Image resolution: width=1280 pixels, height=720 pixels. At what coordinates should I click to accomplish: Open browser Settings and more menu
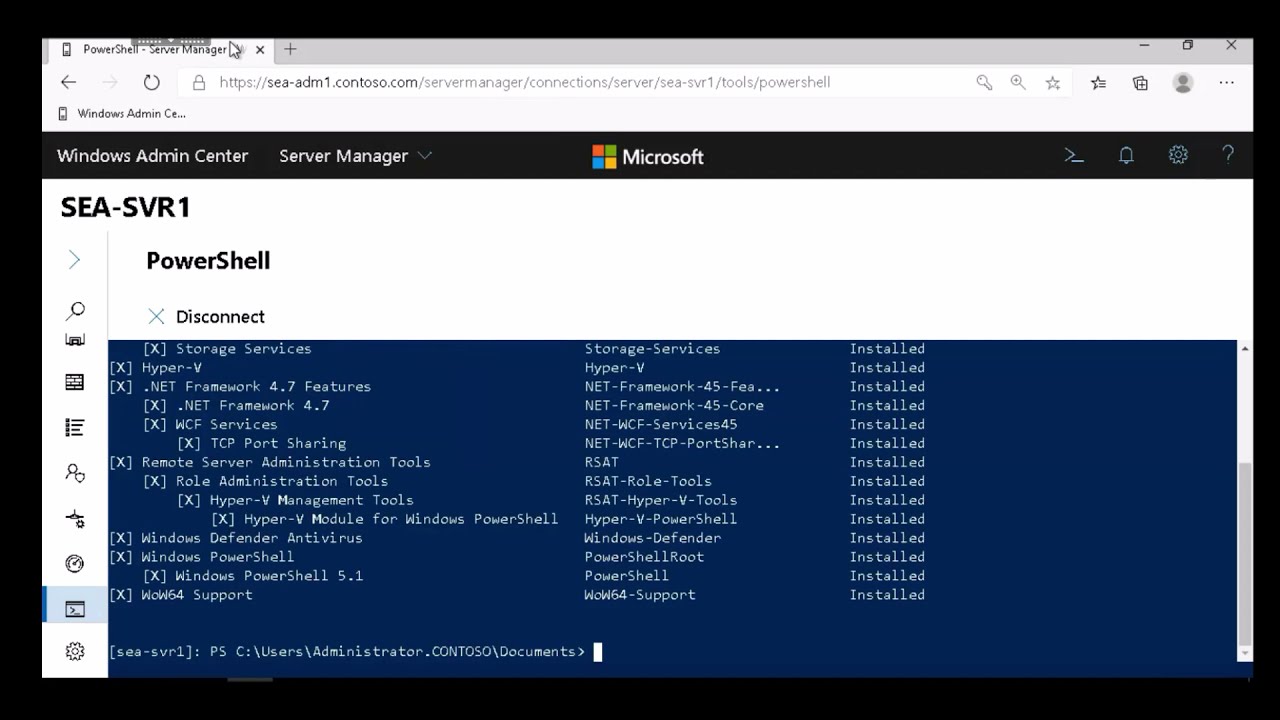pyautogui.click(x=1227, y=83)
